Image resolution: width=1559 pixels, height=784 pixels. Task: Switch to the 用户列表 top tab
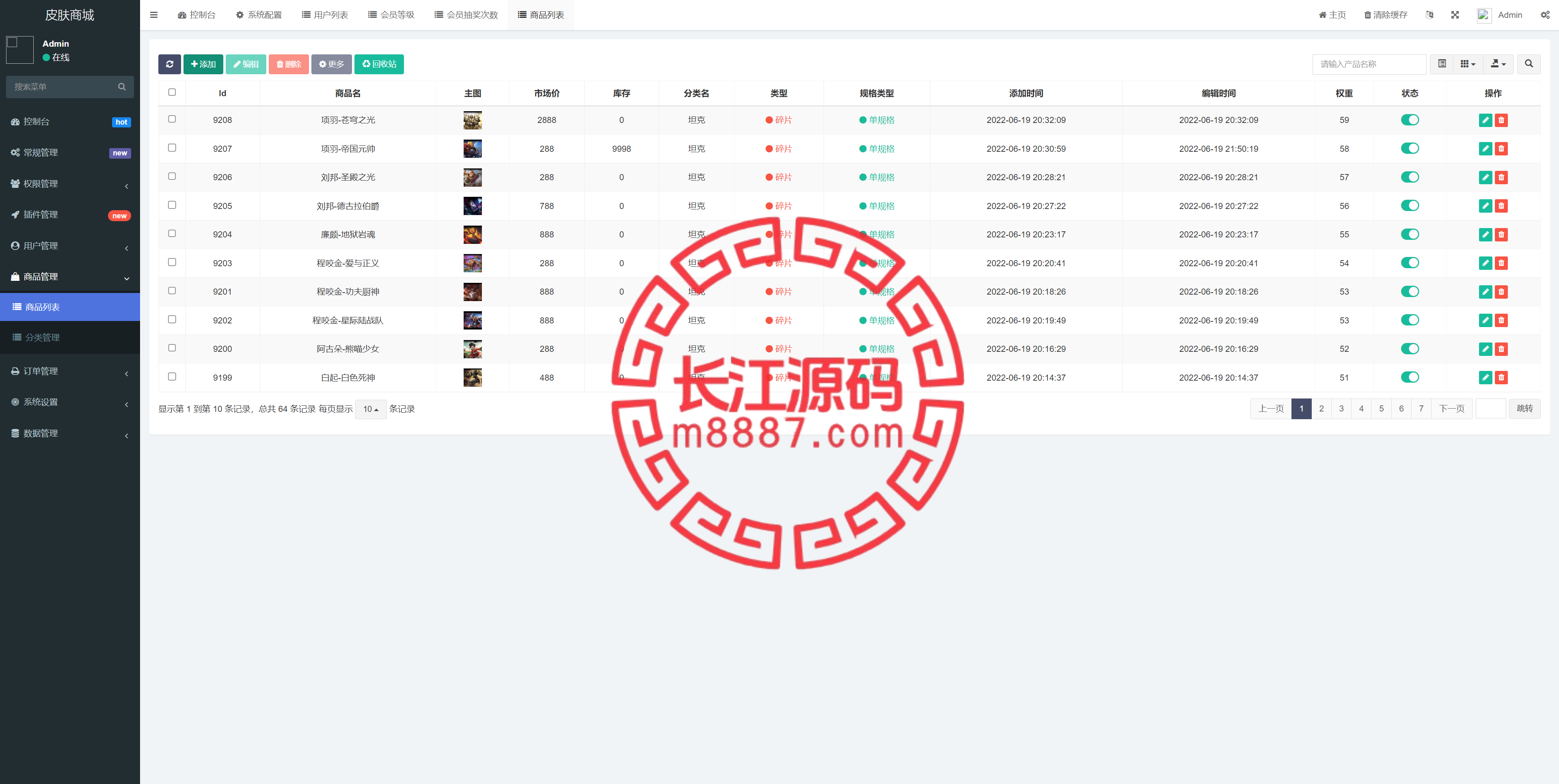[325, 15]
